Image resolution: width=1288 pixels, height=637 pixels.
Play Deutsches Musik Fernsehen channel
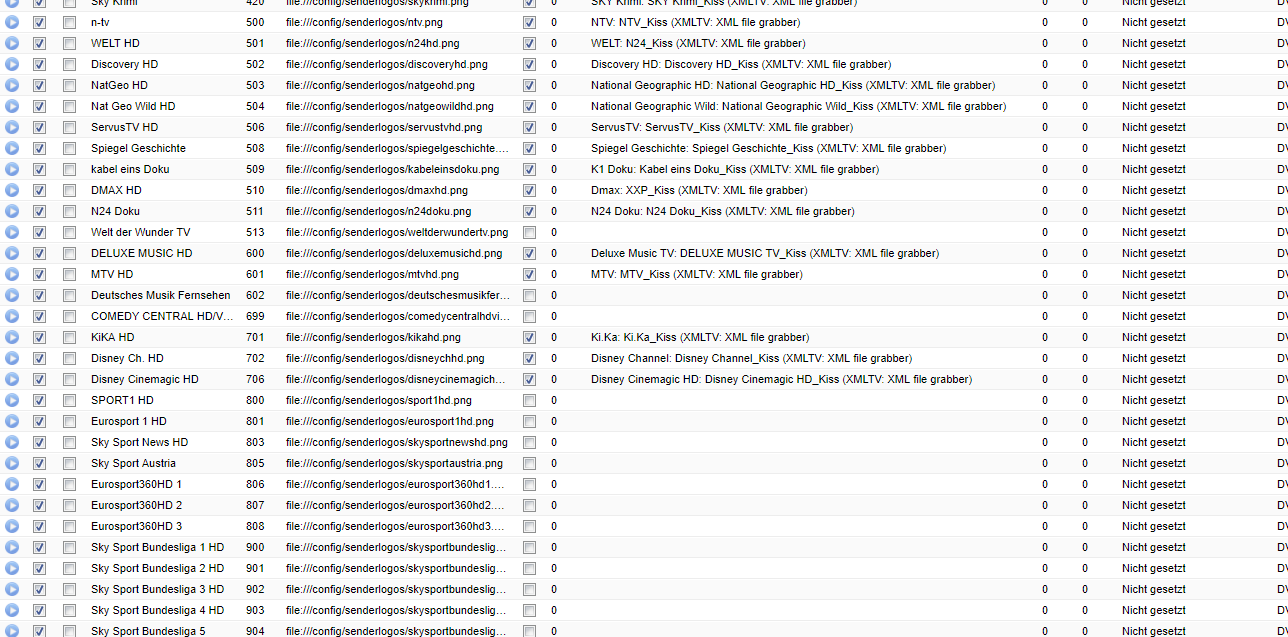point(12,295)
